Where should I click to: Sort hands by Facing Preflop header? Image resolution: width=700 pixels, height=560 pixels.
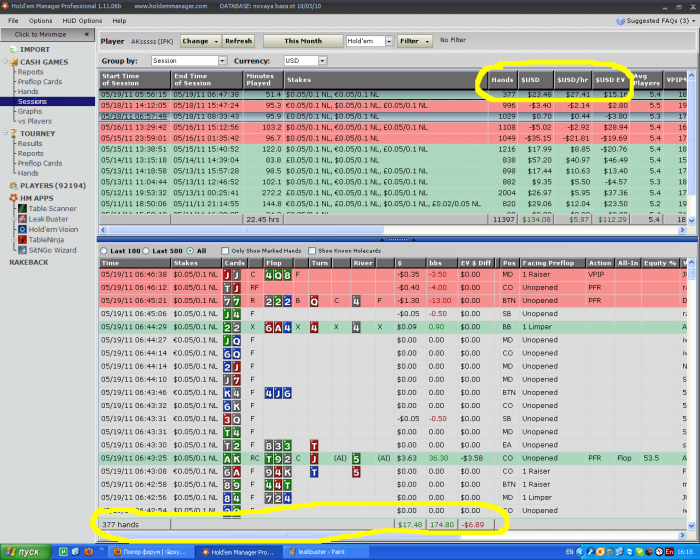(553, 263)
